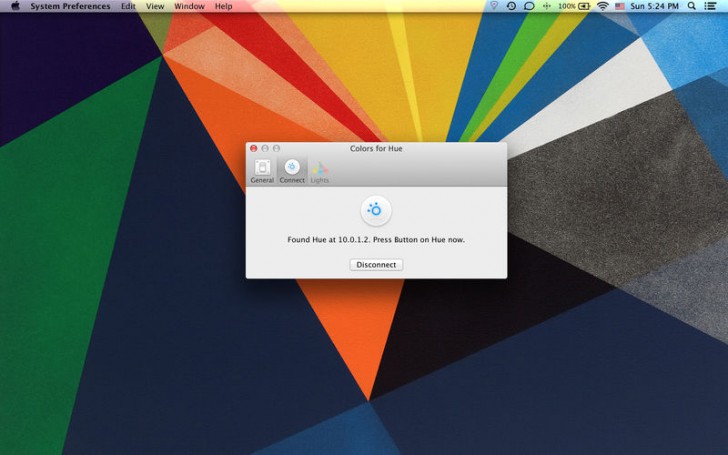The width and height of the screenshot is (728, 455).
Task: Open Spotlight search
Action: point(691,6)
